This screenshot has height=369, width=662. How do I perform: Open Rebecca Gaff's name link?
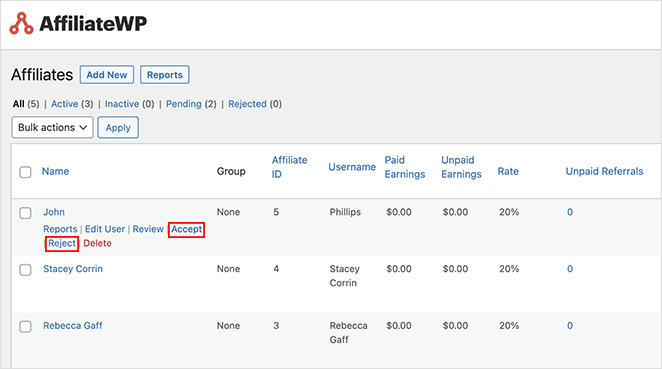point(73,326)
